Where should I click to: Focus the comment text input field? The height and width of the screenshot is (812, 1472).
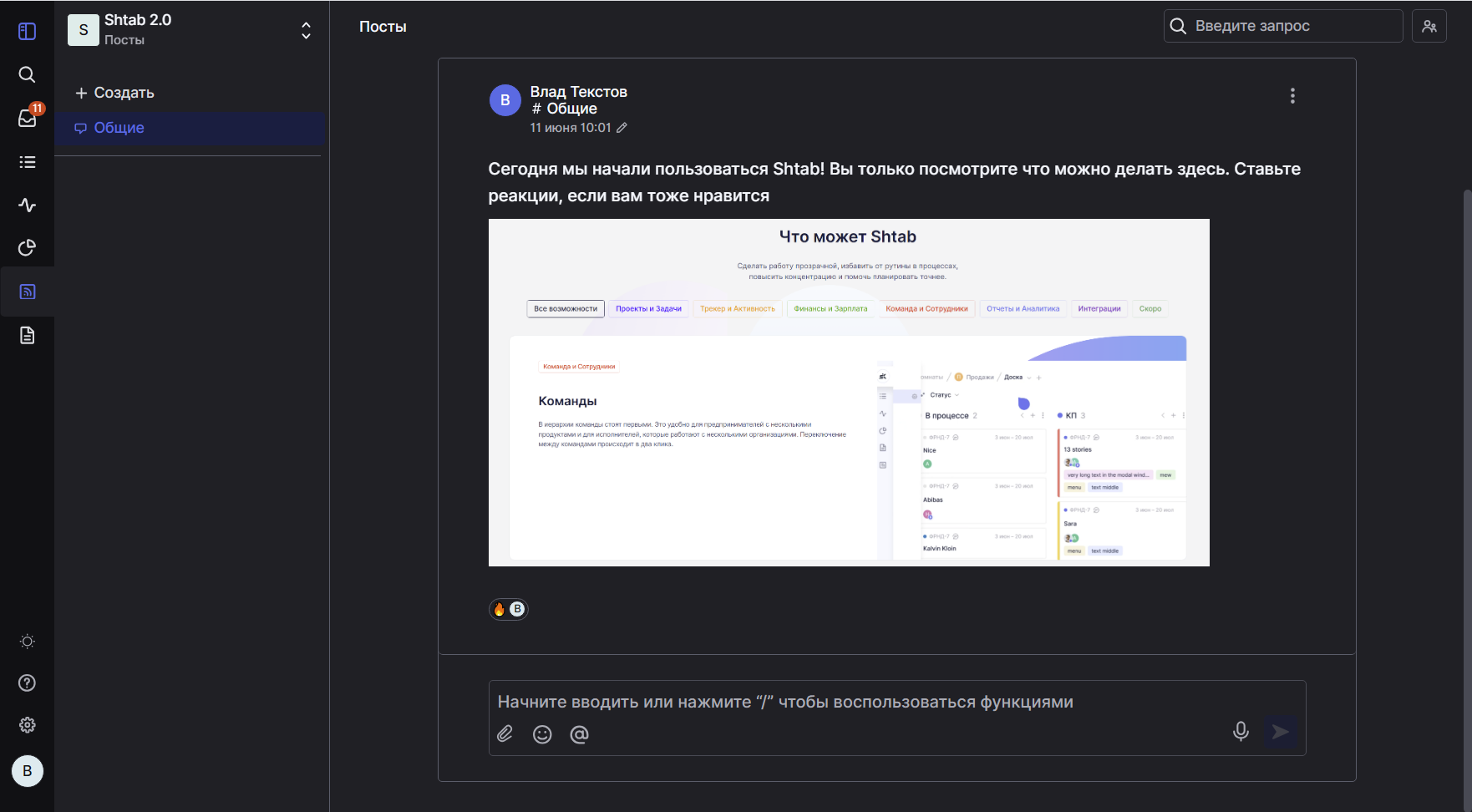(x=896, y=702)
